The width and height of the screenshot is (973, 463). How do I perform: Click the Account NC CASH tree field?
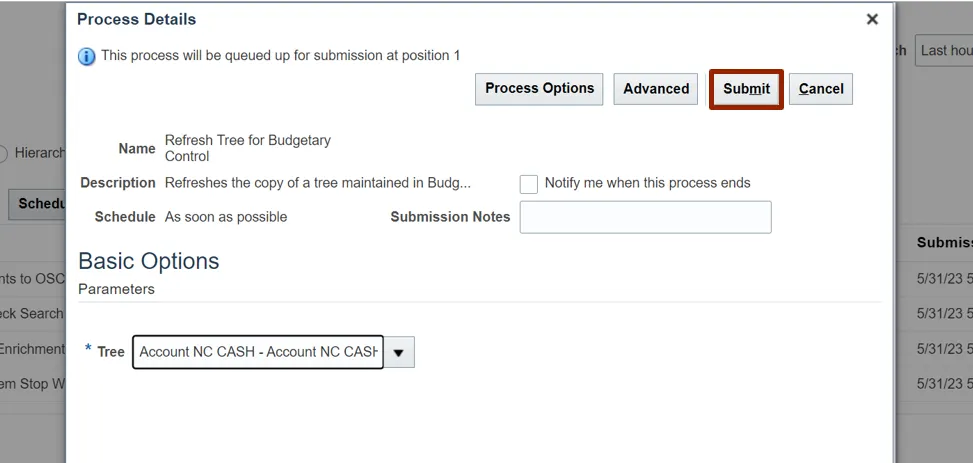point(258,352)
